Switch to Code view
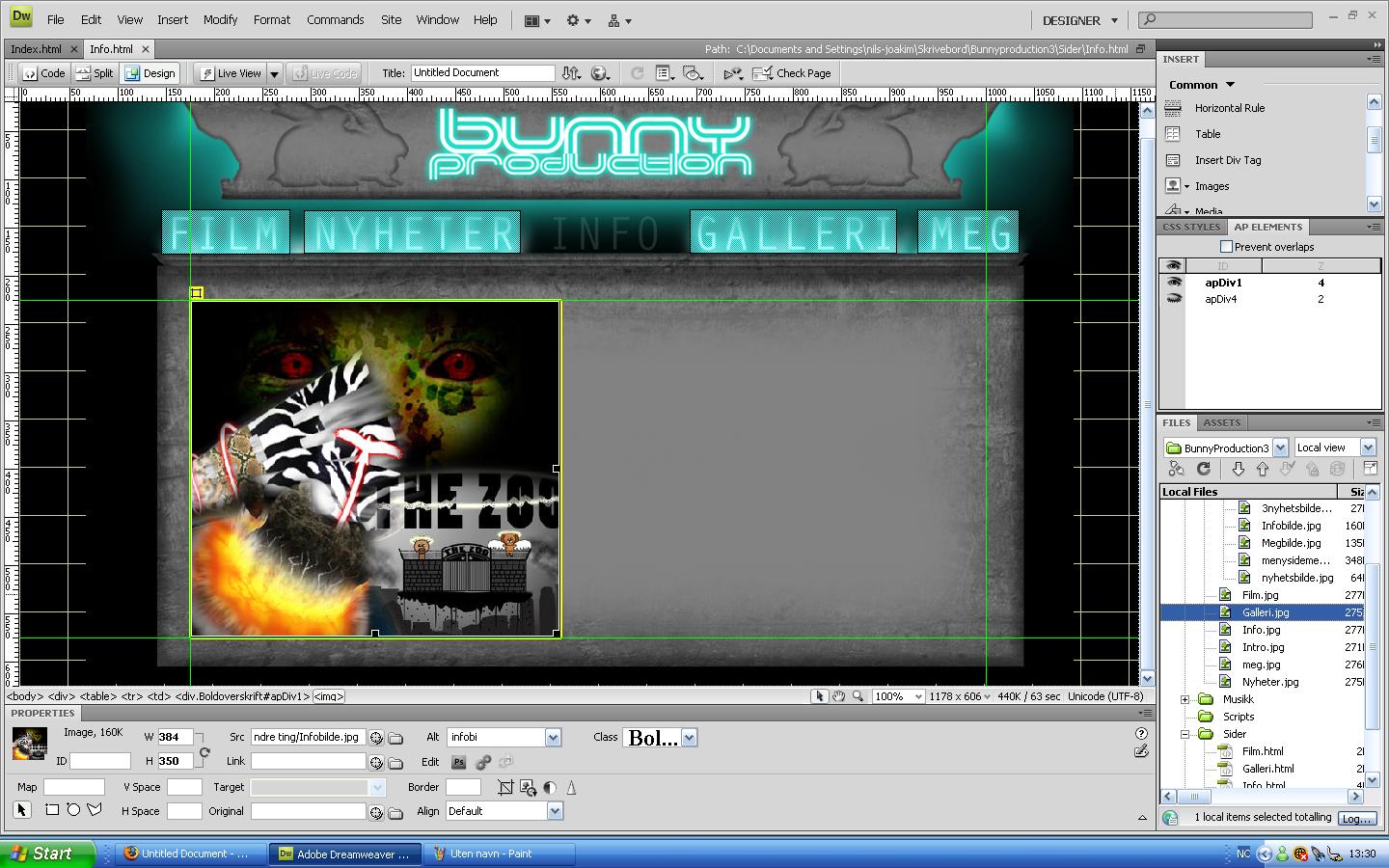The width and height of the screenshot is (1389, 868). tap(44, 73)
